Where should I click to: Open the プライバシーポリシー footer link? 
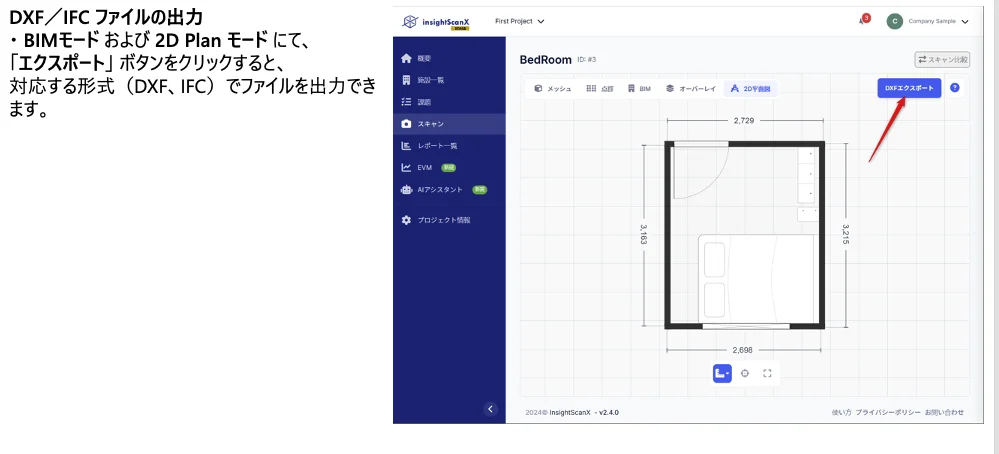(888, 413)
